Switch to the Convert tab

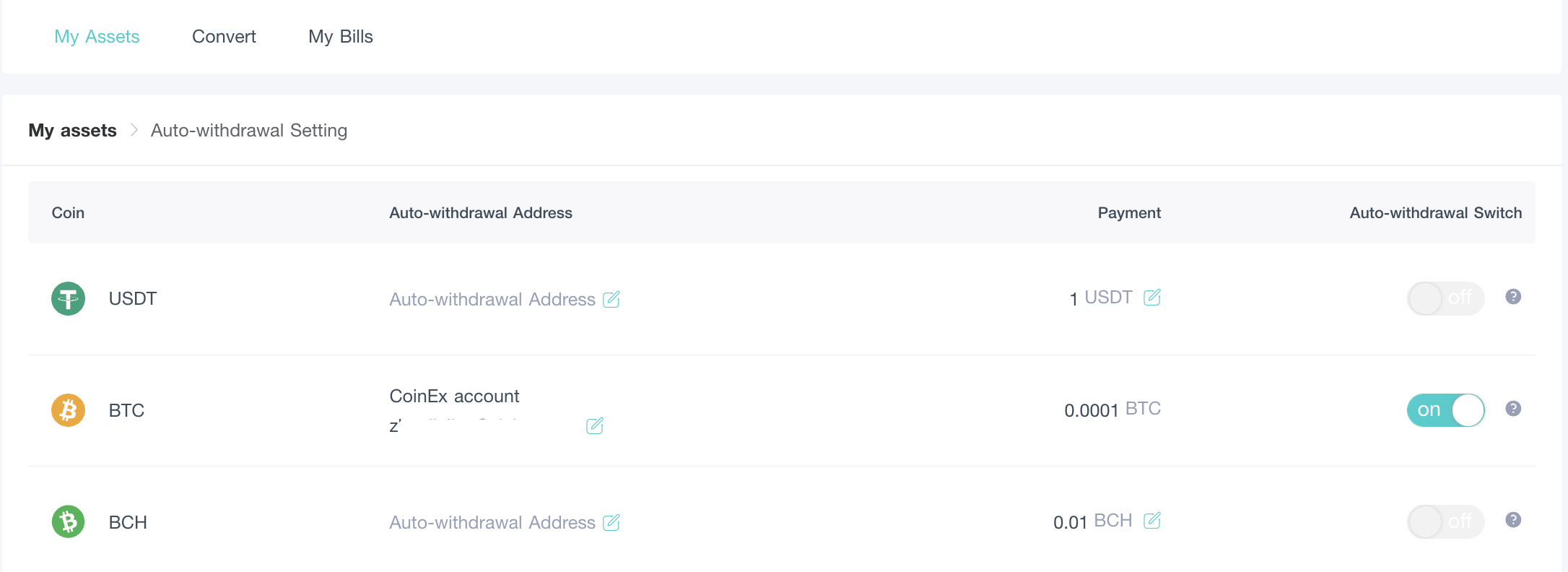click(x=224, y=36)
